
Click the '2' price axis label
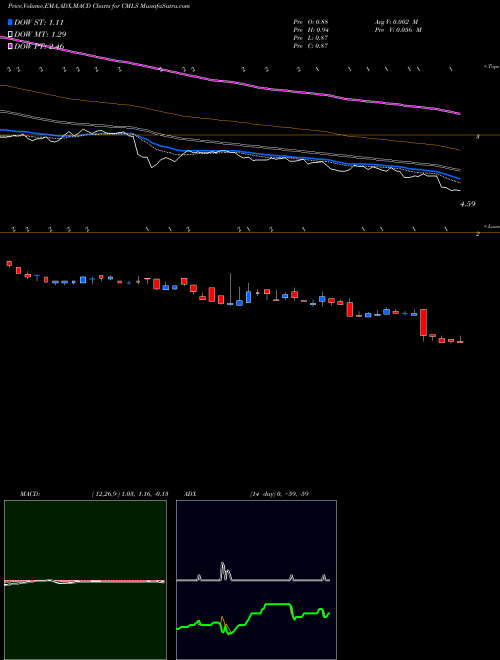click(478, 234)
